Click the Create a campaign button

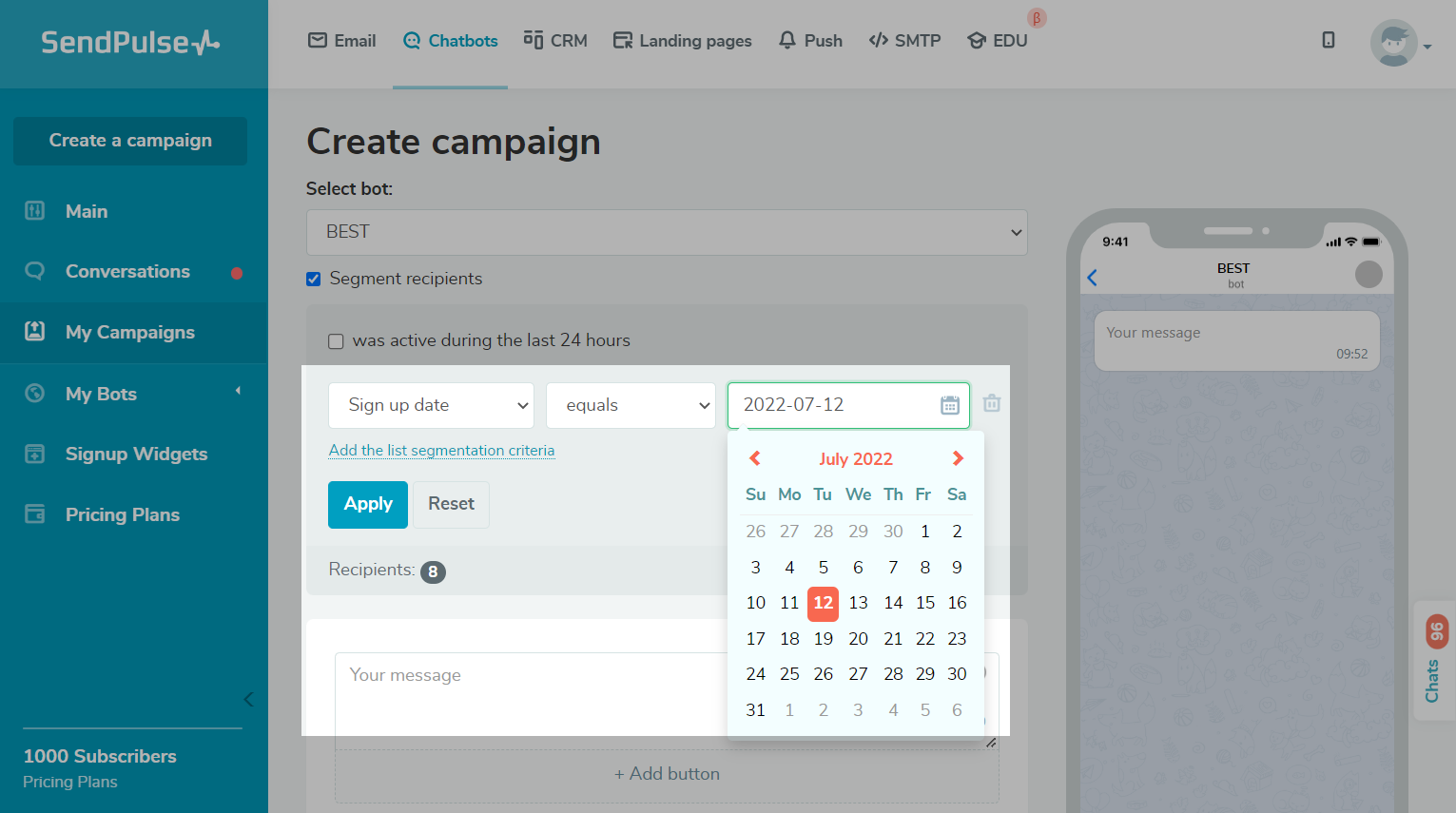[x=130, y=141]
